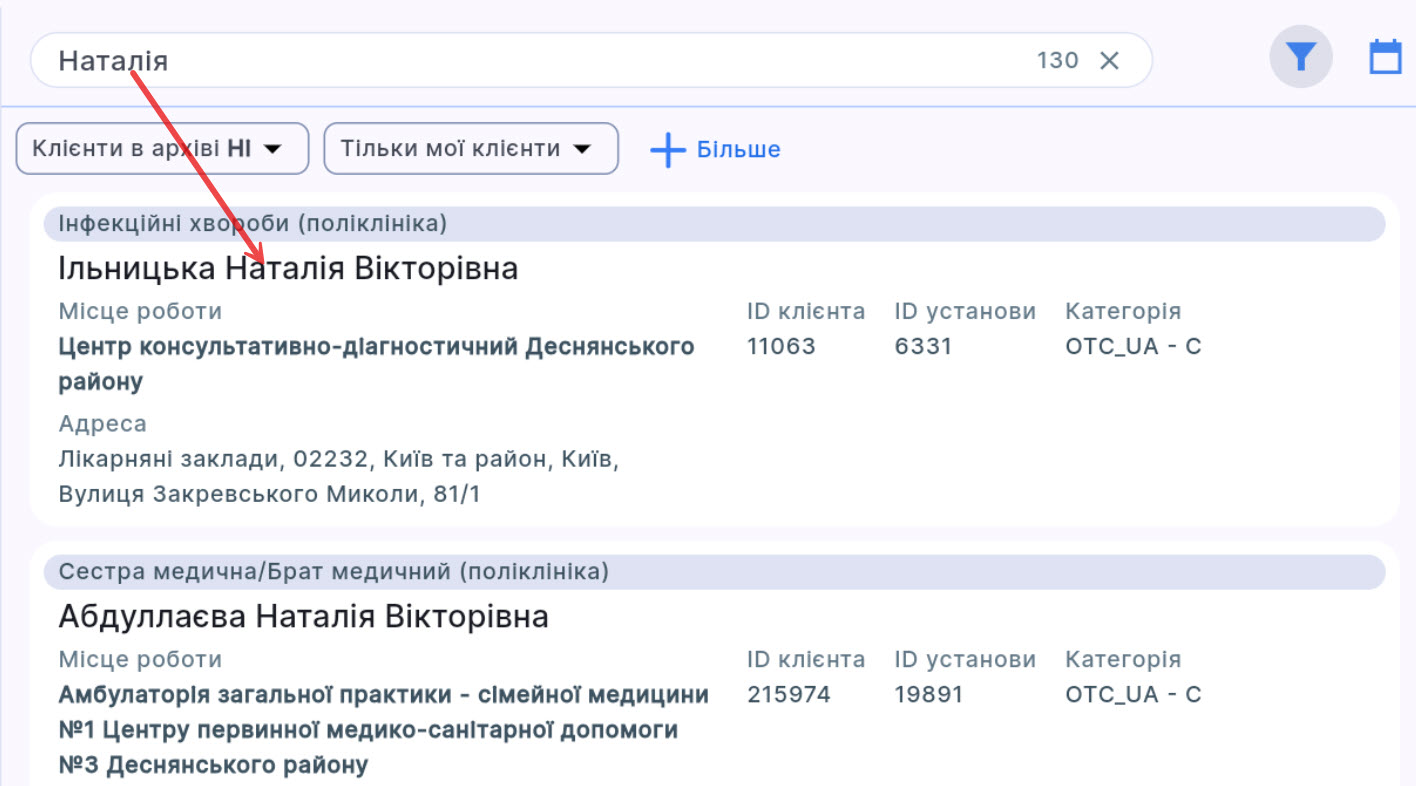Clear the search with the X icon

tap(1110, 60)
